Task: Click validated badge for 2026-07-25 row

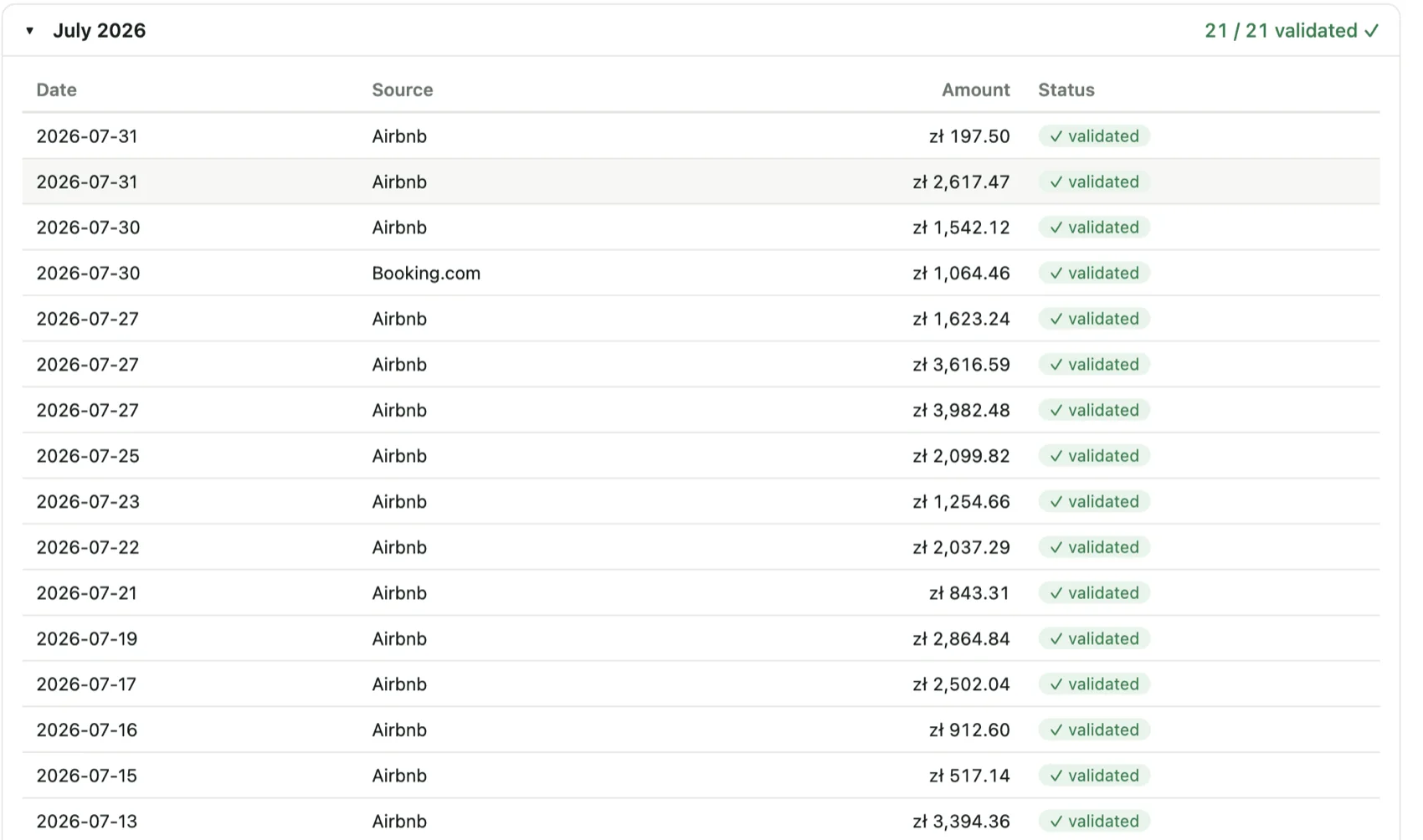Action: [1094, 456]
